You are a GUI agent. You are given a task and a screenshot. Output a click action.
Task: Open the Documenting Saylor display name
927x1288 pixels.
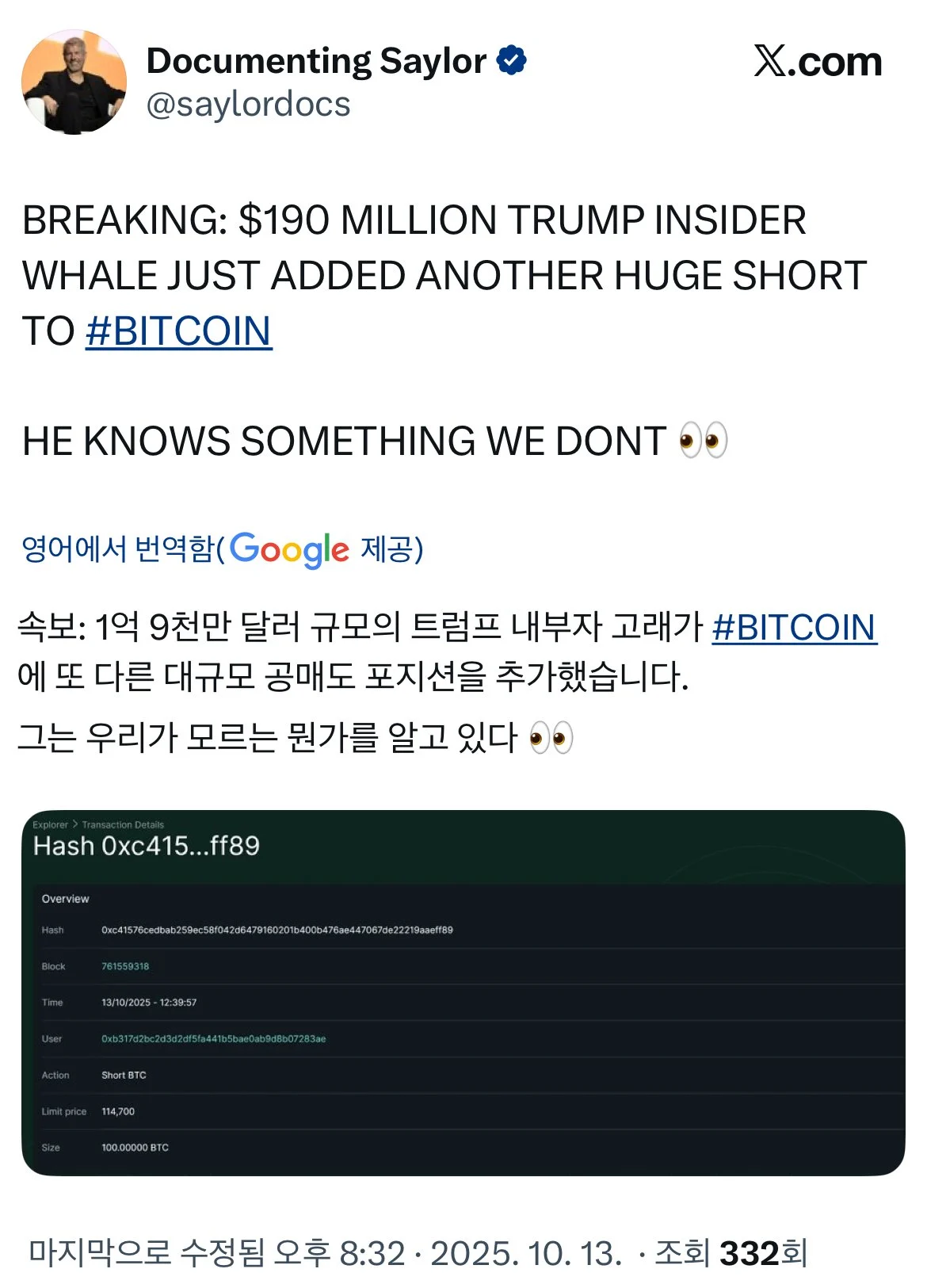[x=316, y=61]
